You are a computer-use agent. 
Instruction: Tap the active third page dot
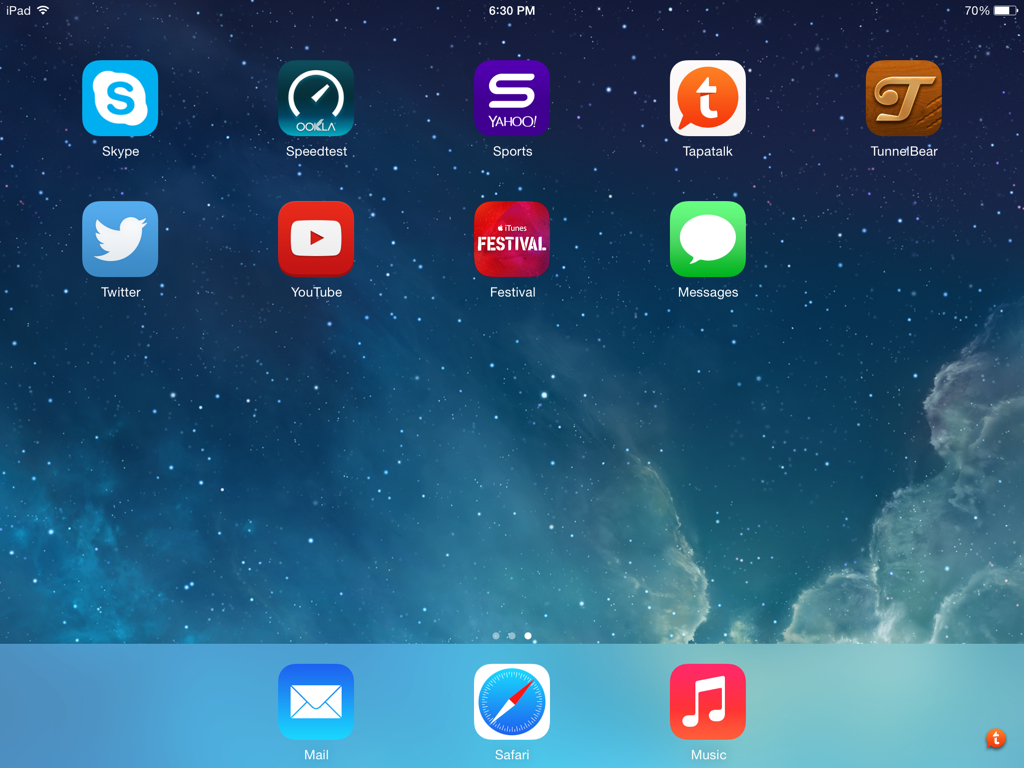point(528,635)
